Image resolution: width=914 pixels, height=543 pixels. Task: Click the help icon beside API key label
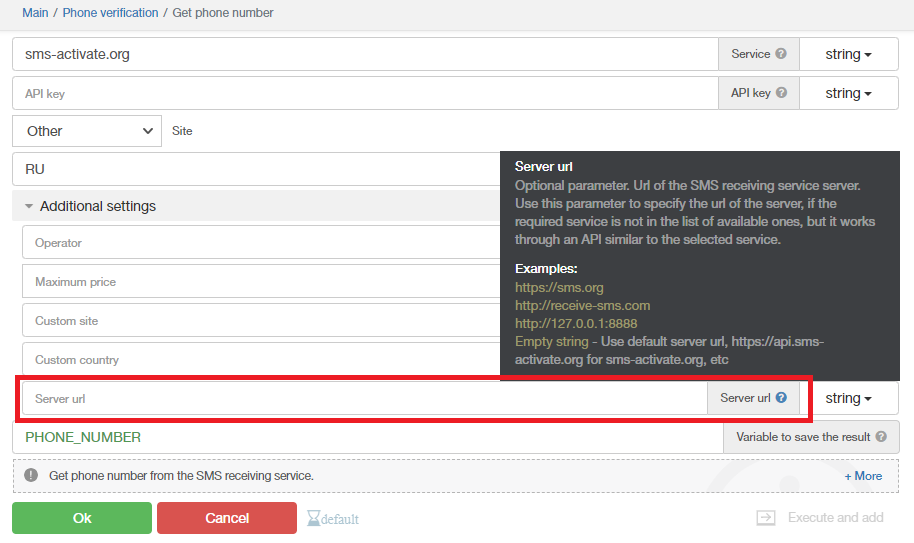click(781, 93)
